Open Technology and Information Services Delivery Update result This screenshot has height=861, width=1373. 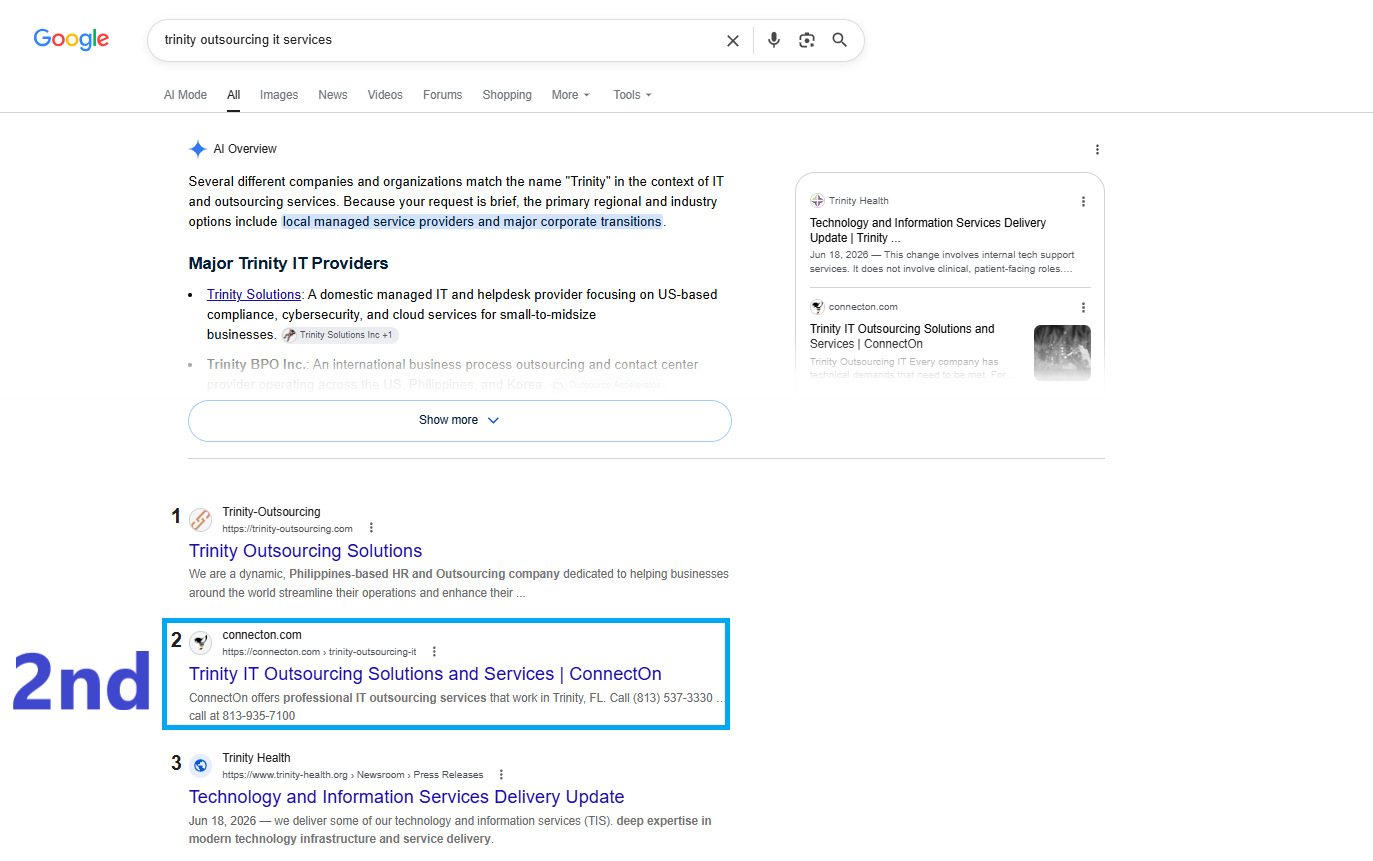(406, 797)
